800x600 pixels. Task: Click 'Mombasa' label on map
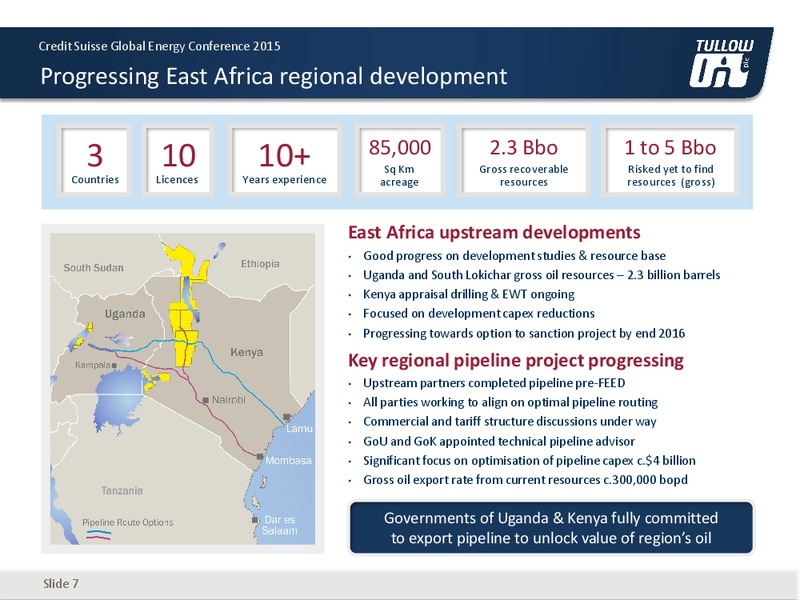[288, 460]
